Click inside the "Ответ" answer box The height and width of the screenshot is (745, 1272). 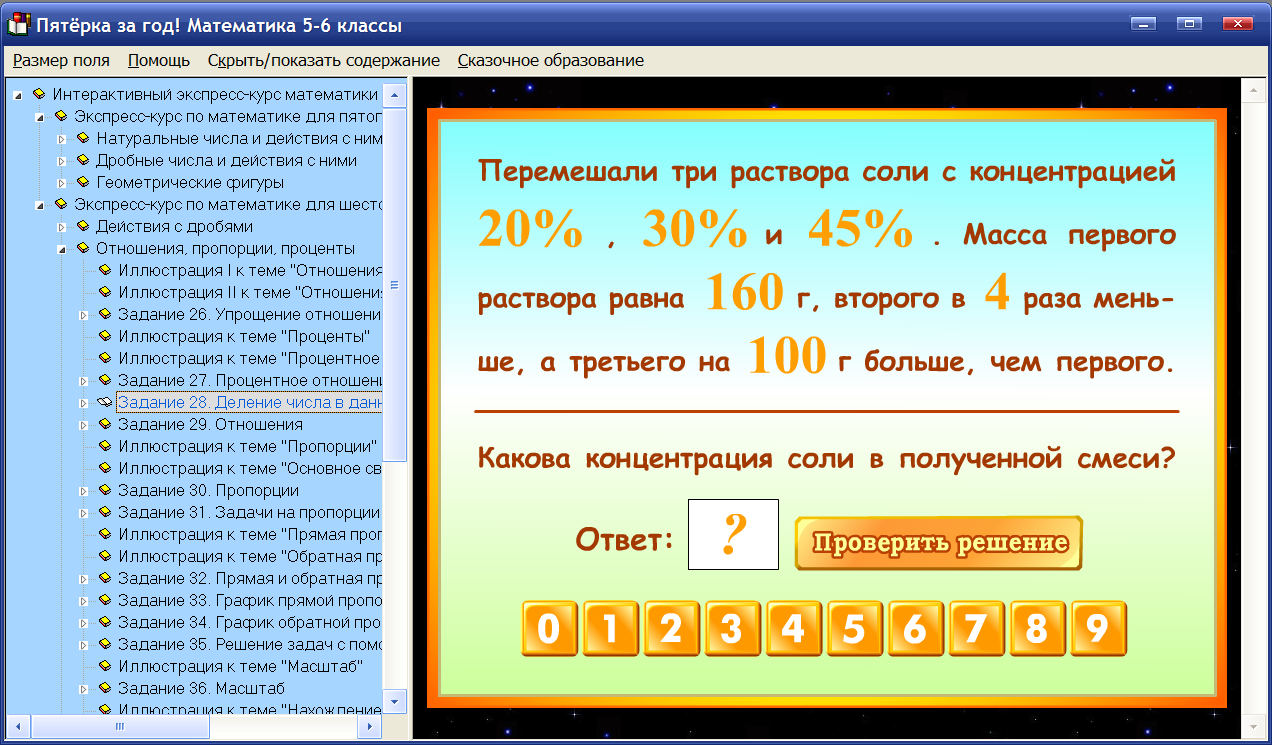click(x=733, y=534)
